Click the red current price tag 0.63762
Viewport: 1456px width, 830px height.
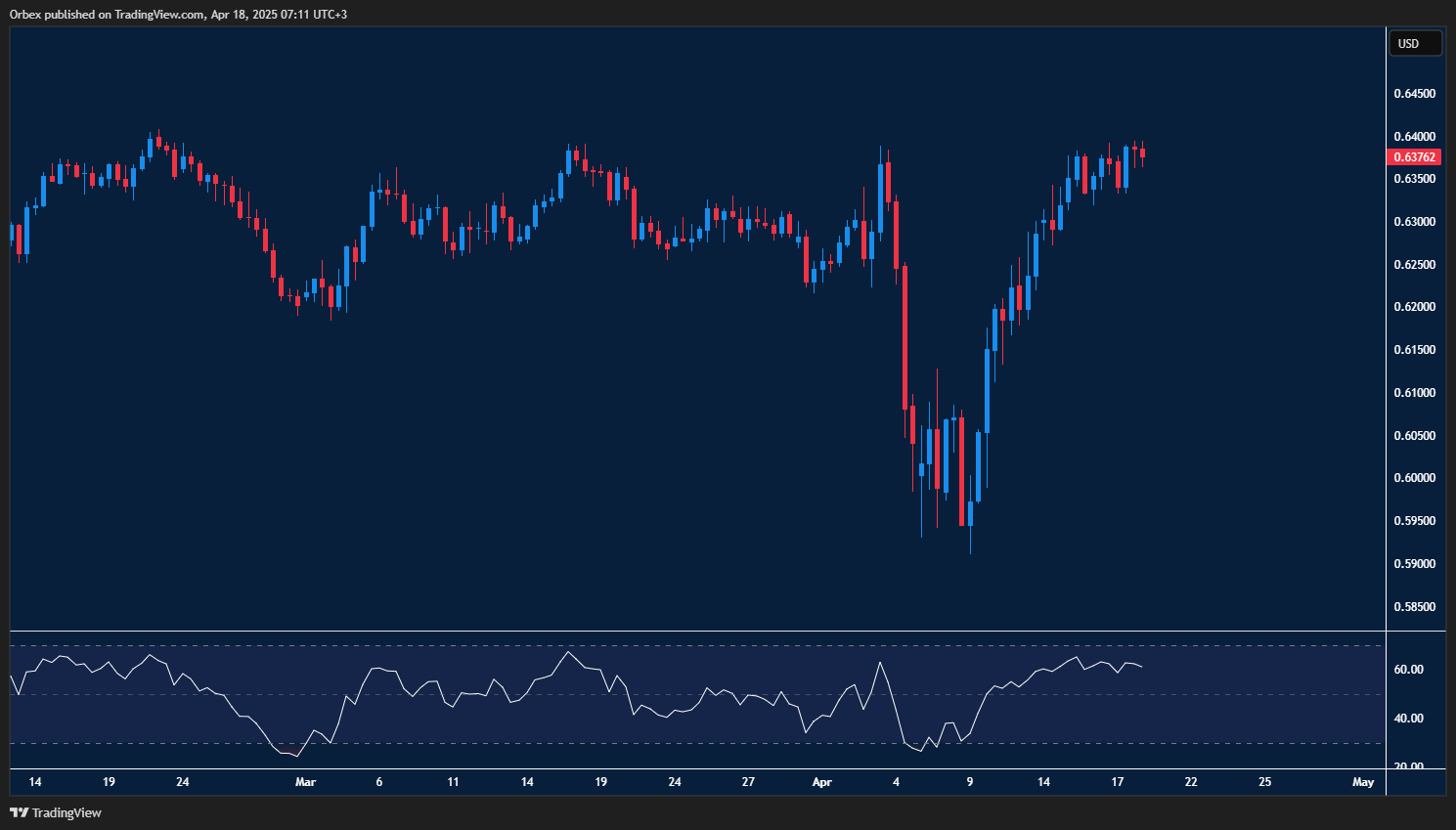(x=1415, y=156)
